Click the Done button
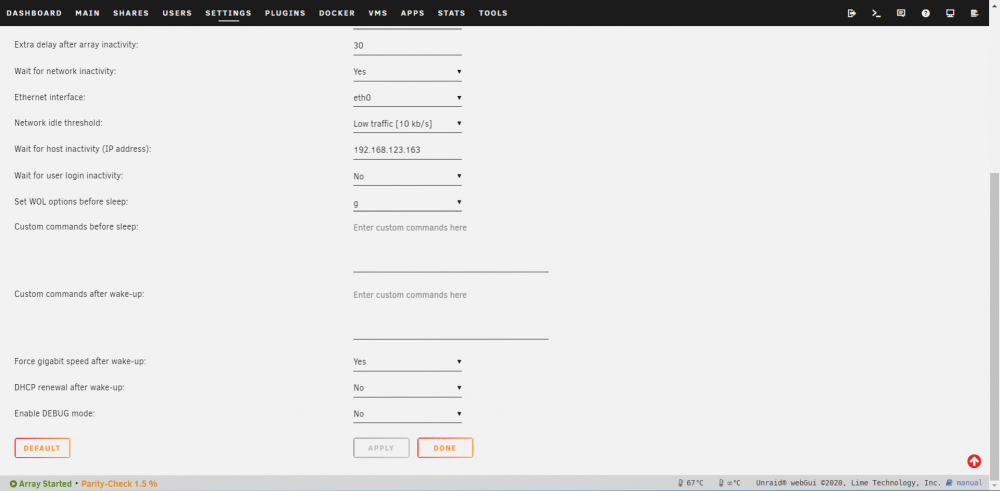The width and height of the screenshot is (1000, 491). pos(445,448)
